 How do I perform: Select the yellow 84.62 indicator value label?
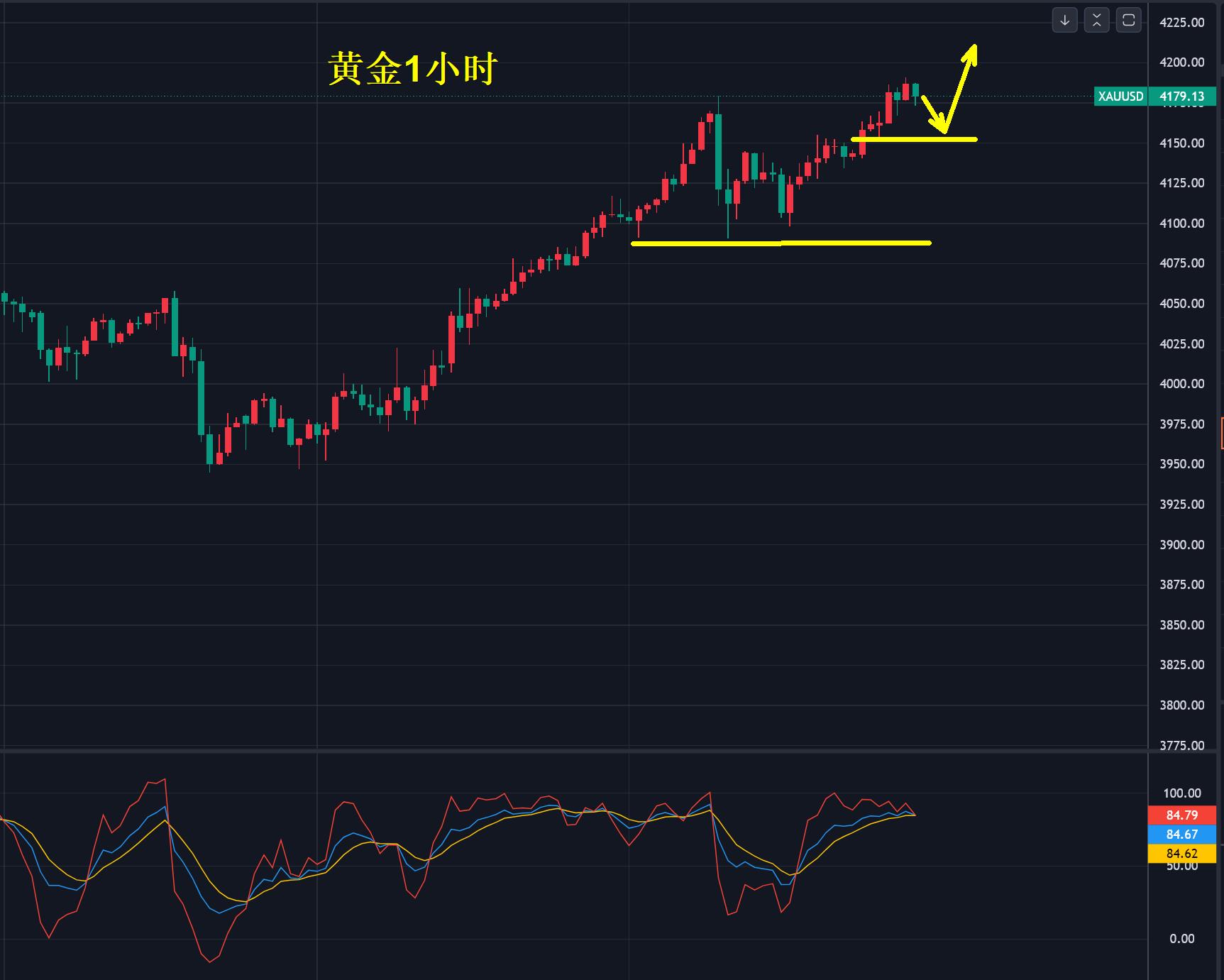click(x=1181, y=854)
